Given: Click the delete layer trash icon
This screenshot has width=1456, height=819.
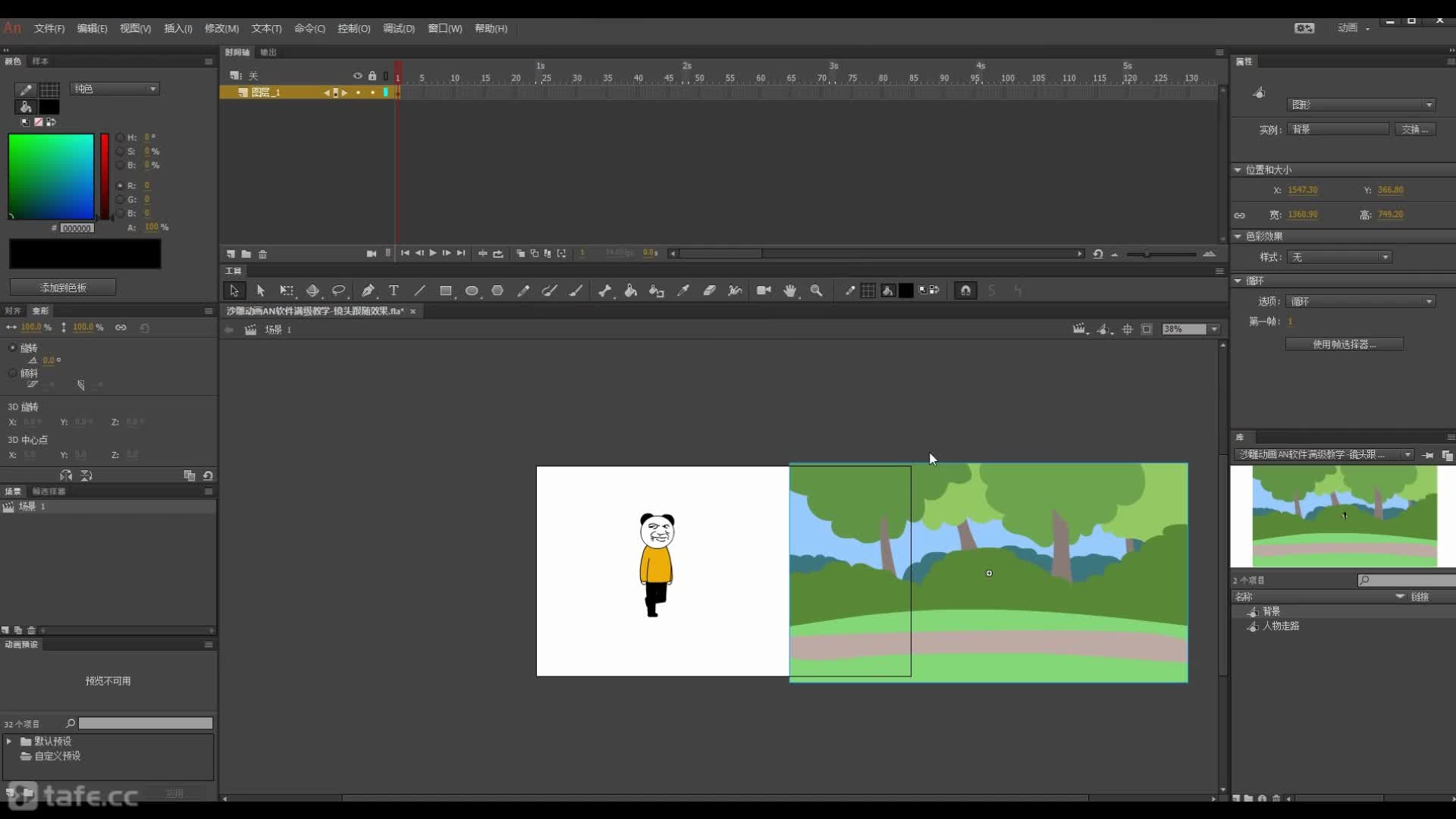Looking at the screenshot, I should (262, 254).
